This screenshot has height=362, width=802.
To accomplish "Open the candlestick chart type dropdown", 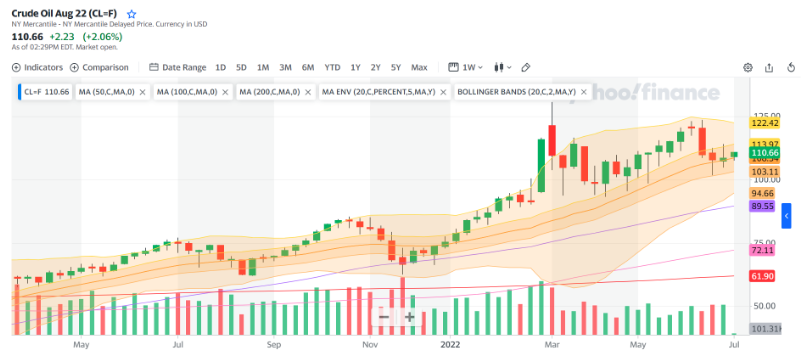I will click(503, 67).
